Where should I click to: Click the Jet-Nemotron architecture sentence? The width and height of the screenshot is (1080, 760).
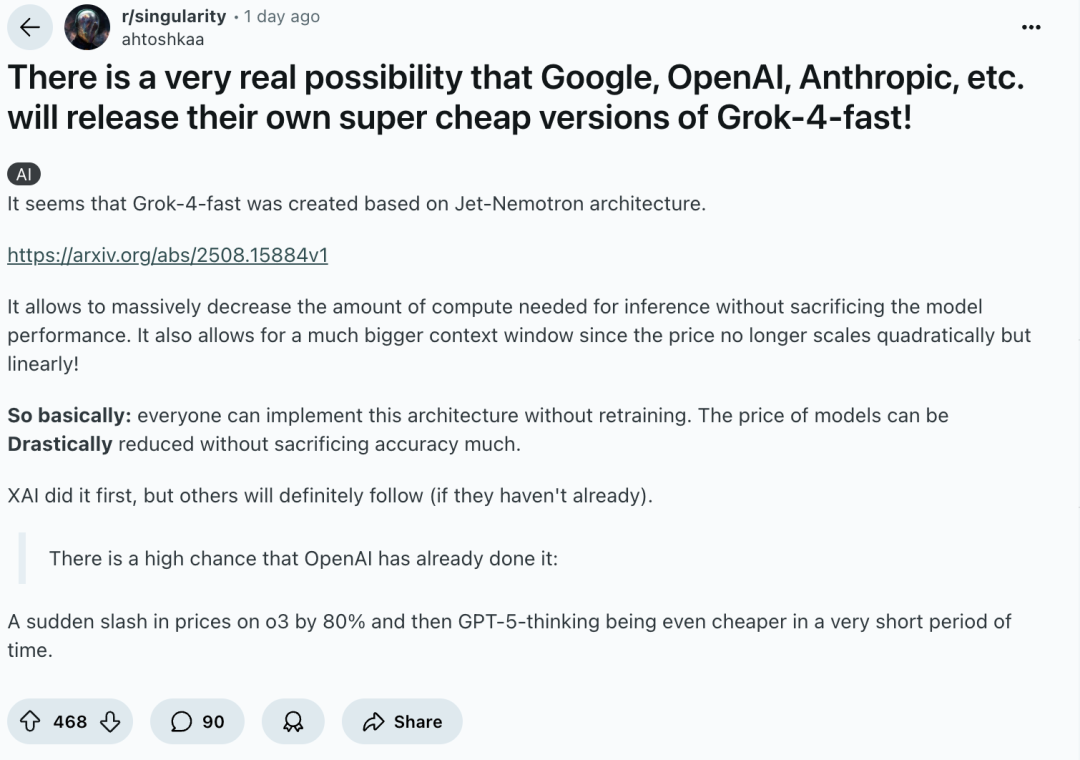click(x=356, y=203)
